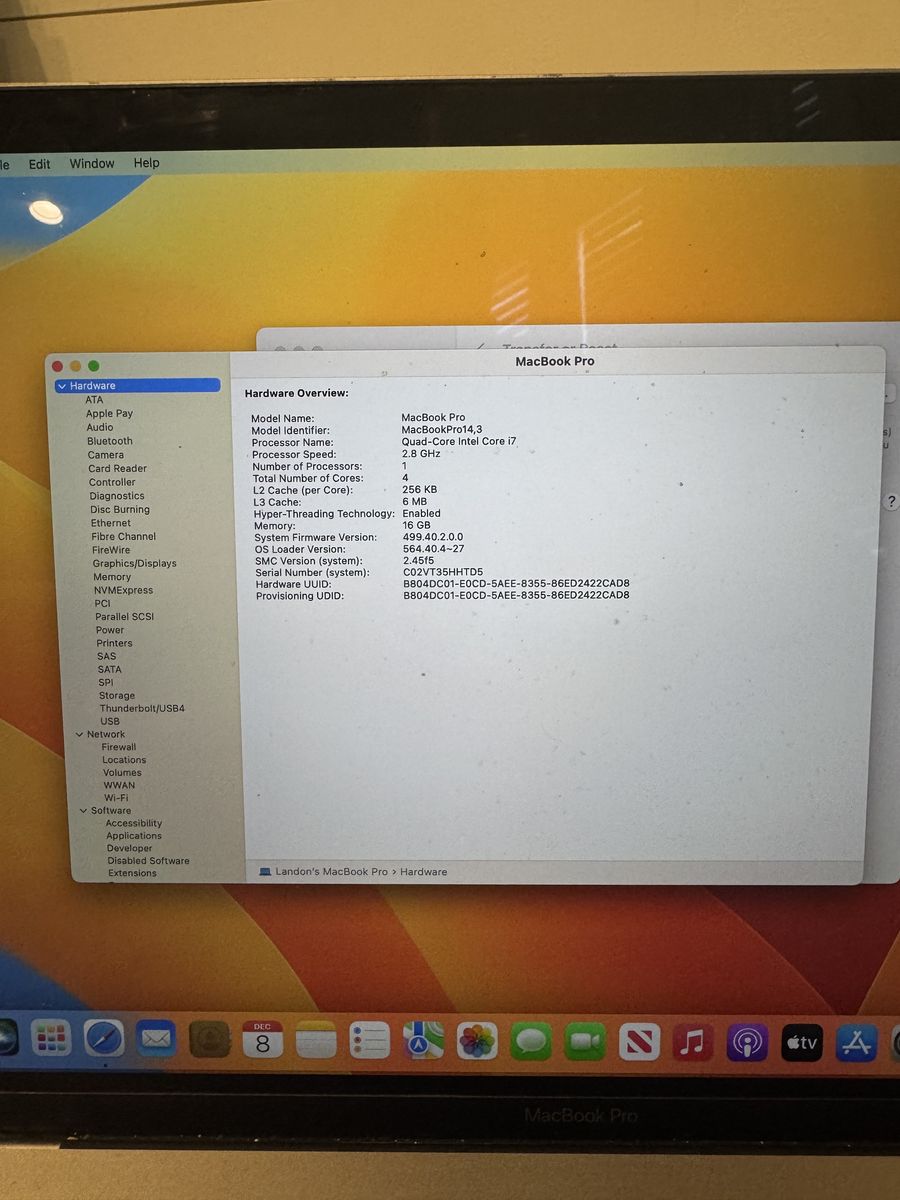This screenshot has height=1200, width=900.
Task: Collapse the Network section in sidebar
Action: point(79,734)
